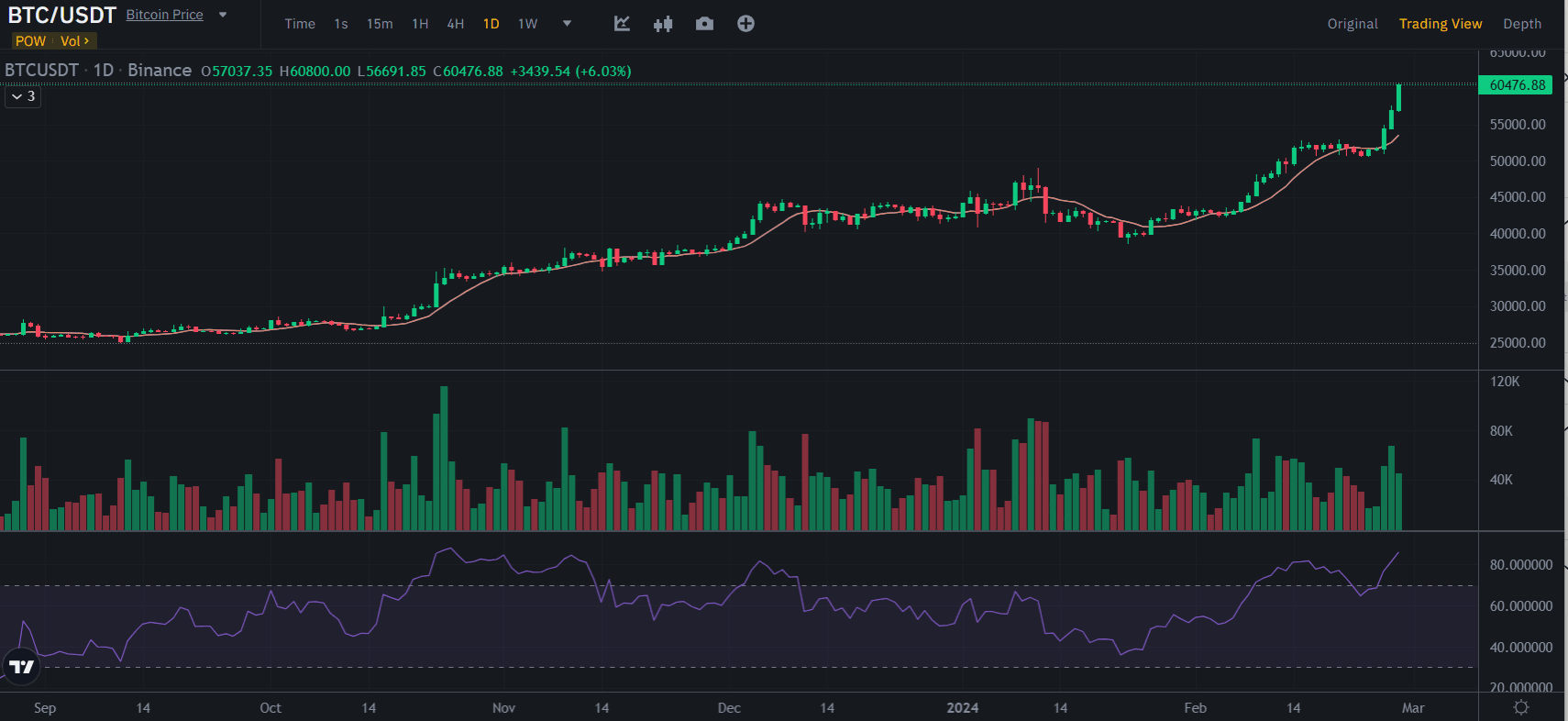Image resolution: width=1568 pixels, height=721 pixels.
Task: Select the 1s time interval
Action: pyautogui.click(x=341, y=24)
